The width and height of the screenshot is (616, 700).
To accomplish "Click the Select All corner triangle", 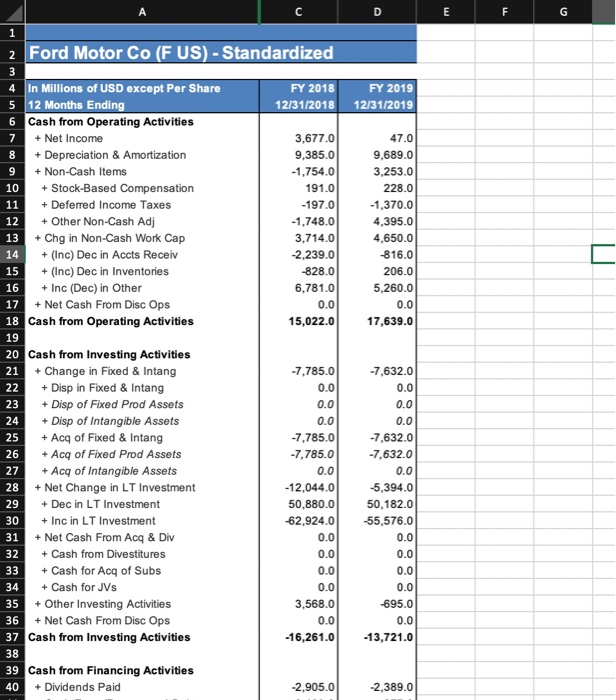I will tap(12, 12).
